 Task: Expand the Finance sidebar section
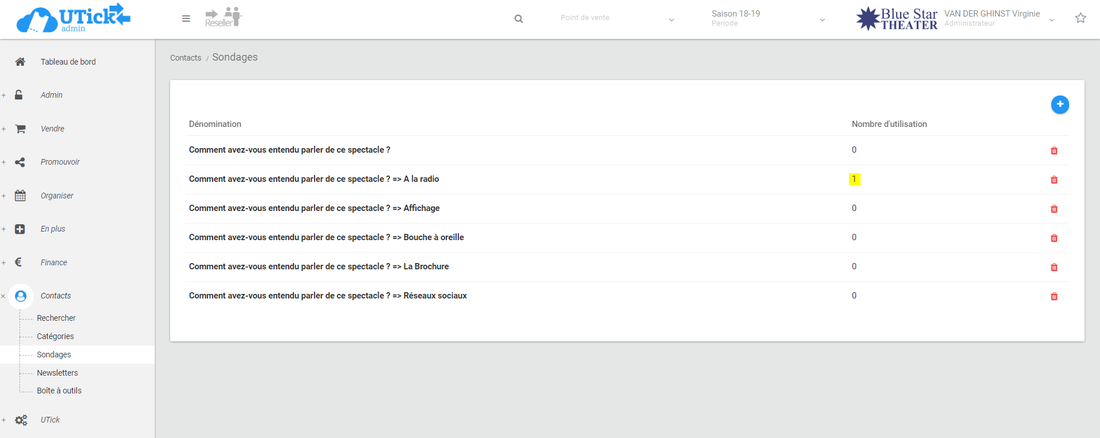click(x=54, y=263)
